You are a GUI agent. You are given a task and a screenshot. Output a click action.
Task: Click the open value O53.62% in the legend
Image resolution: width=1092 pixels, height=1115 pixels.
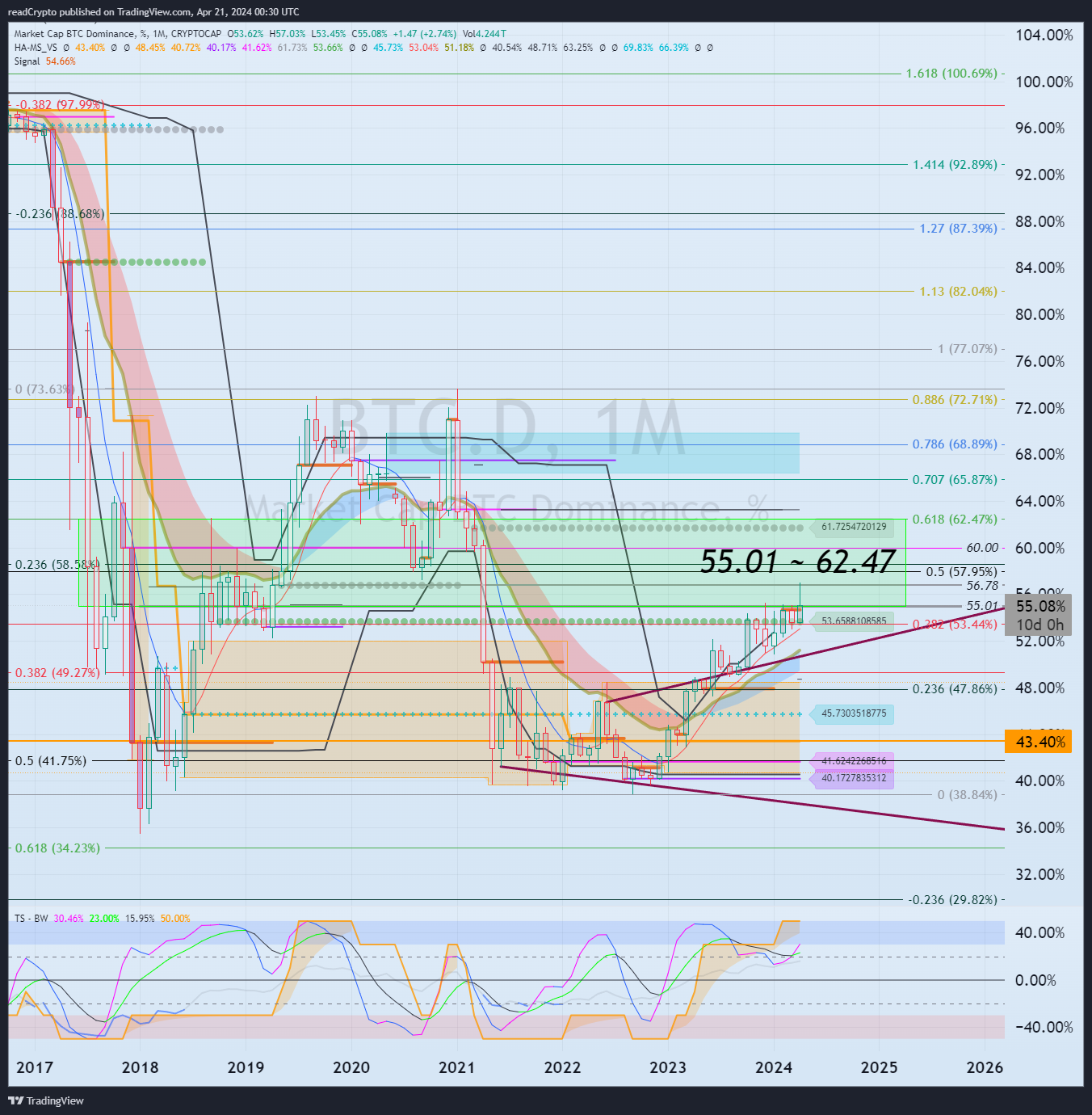[246, 34]
